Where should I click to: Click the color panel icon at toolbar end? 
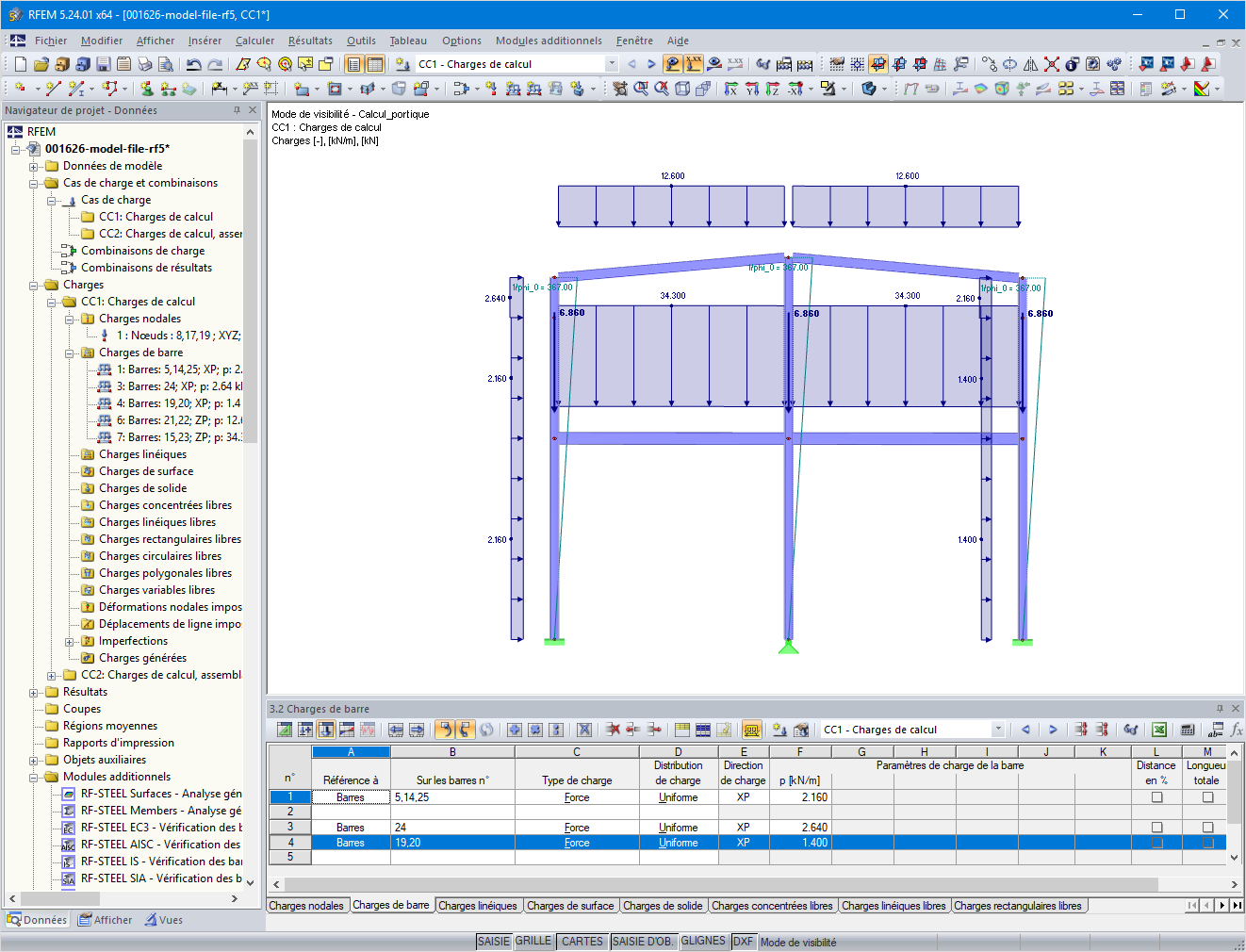[1202, 89]
